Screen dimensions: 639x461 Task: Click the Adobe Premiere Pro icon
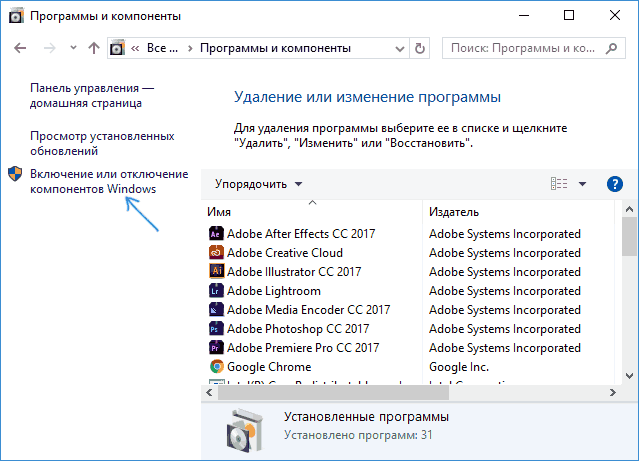tap(216, 348)
